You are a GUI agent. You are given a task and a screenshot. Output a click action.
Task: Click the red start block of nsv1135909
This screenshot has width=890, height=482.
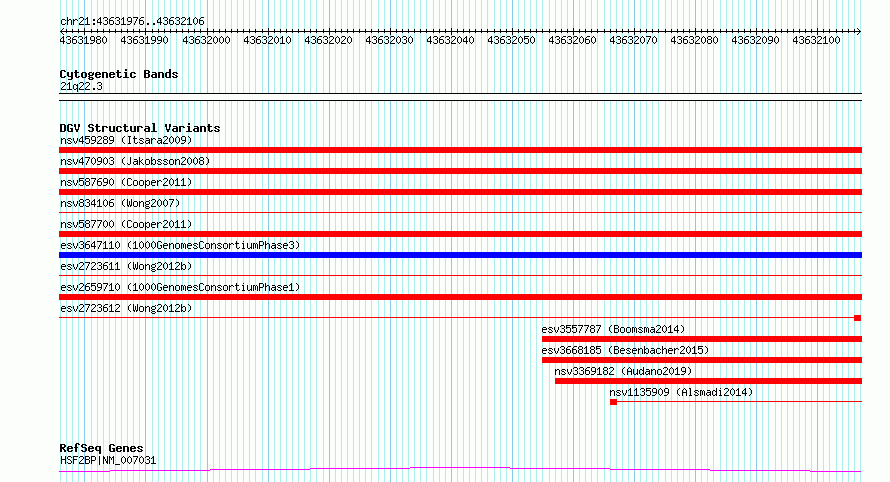614,402
